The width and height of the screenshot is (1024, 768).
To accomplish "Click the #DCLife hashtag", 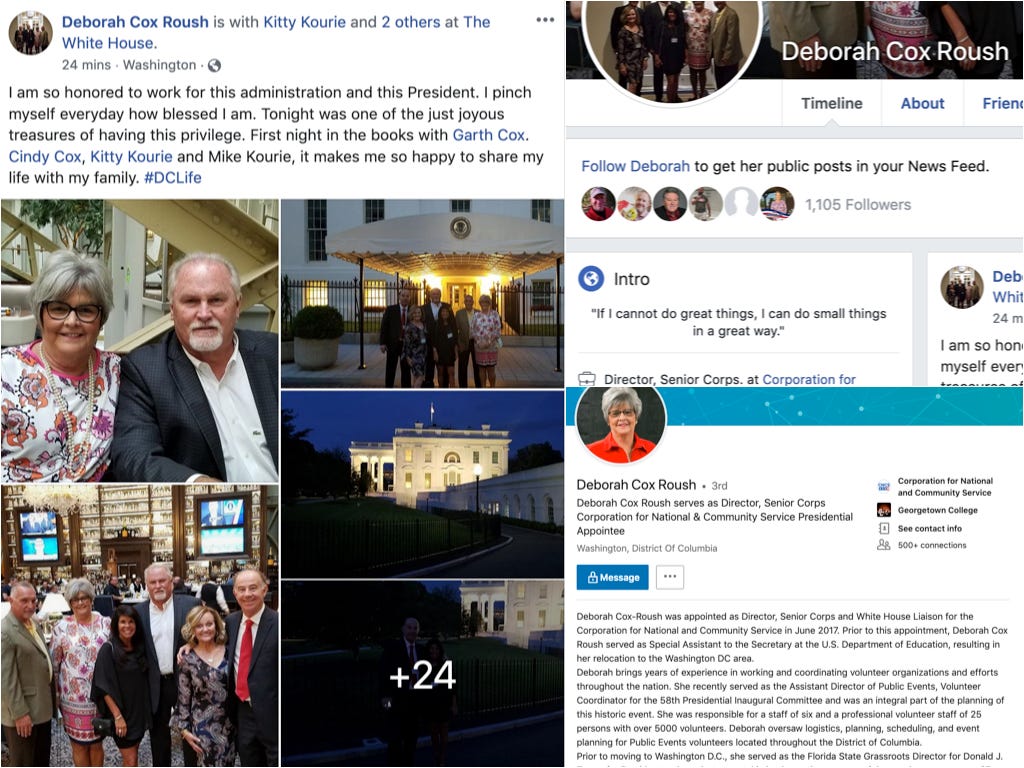I will (172, 178).
